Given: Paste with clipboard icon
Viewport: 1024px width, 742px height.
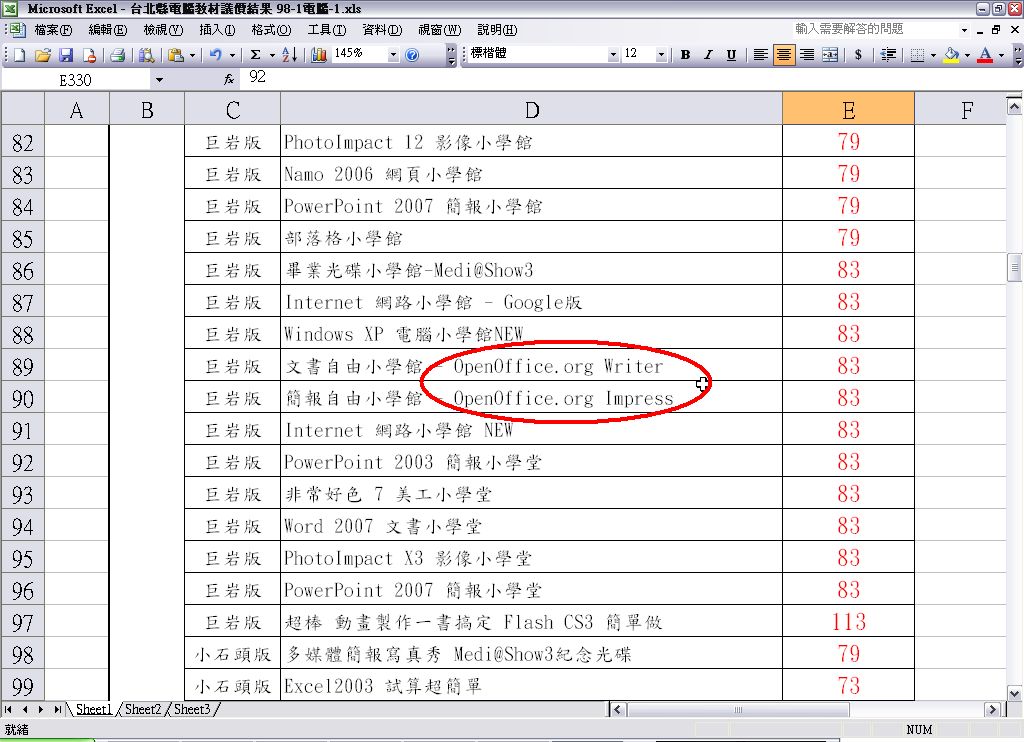Looking at the screenshot, I should tap(175, 56).
